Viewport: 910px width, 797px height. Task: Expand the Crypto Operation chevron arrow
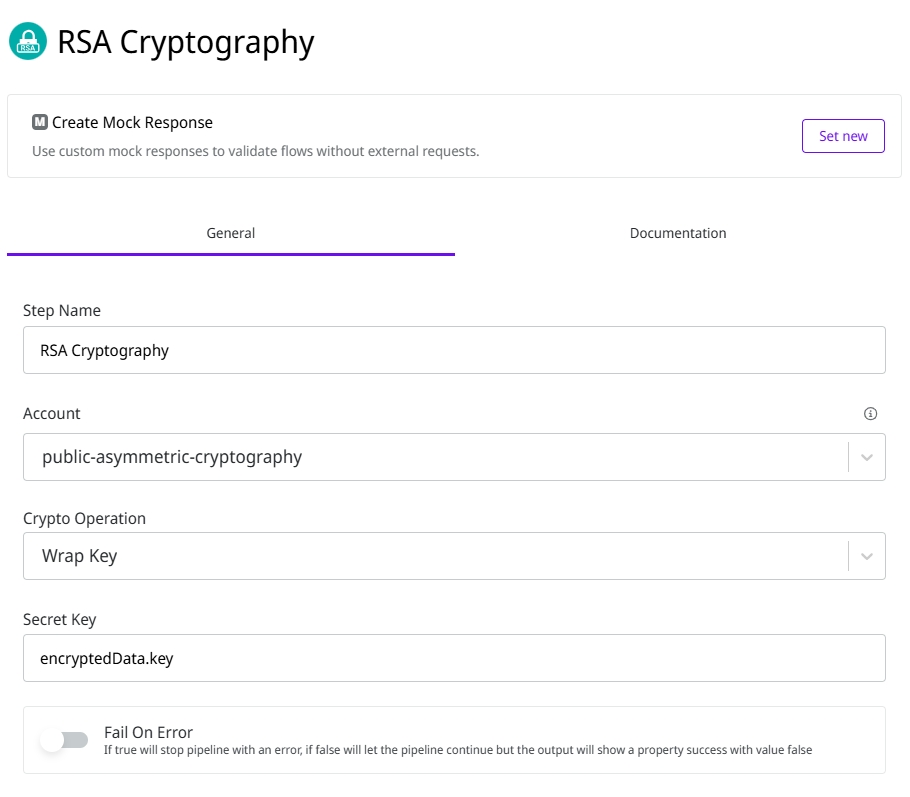(x=867, y=556)
